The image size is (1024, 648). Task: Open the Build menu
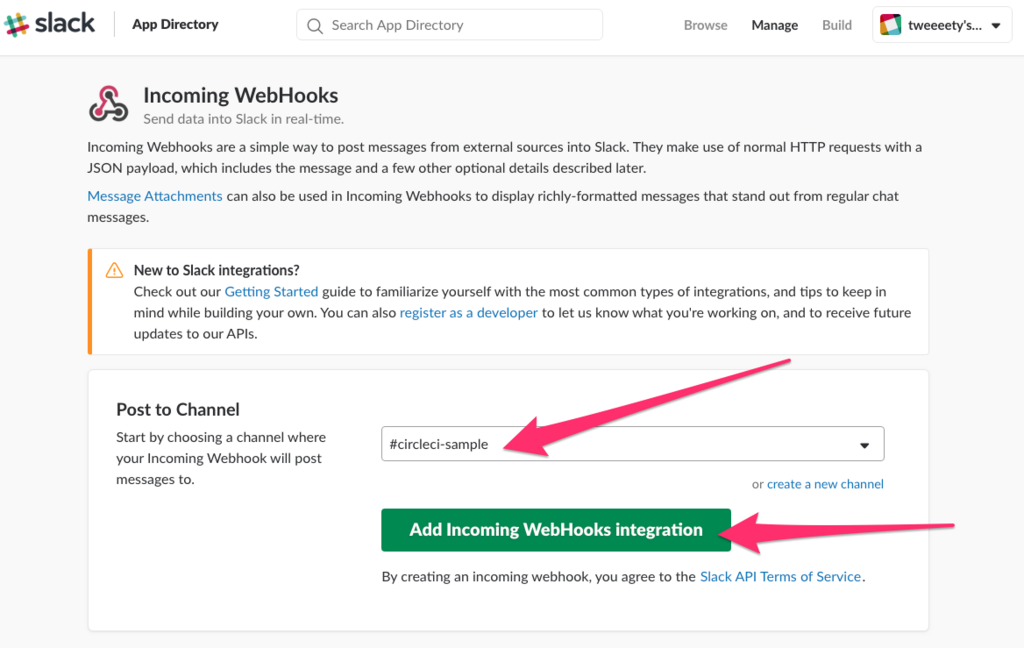pyautogui.click(x=837, y=25)
